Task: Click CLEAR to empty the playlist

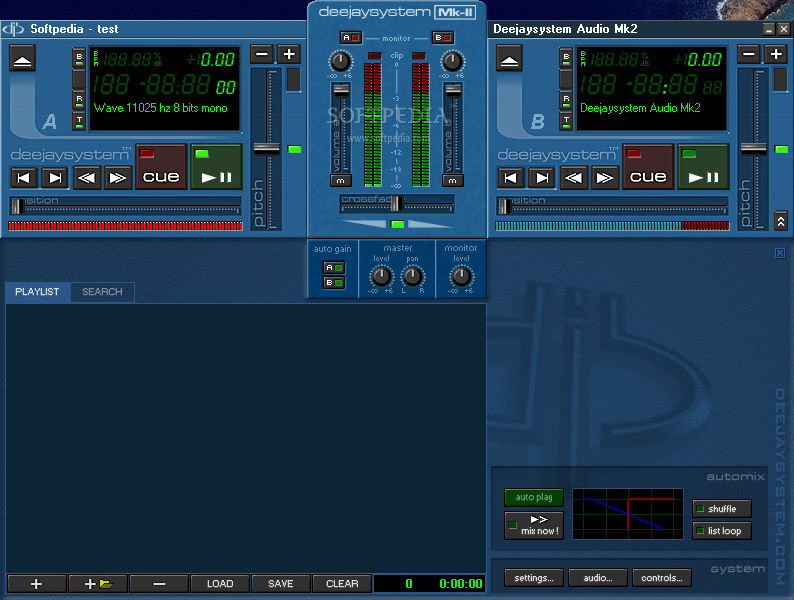Action: [342, 584]
